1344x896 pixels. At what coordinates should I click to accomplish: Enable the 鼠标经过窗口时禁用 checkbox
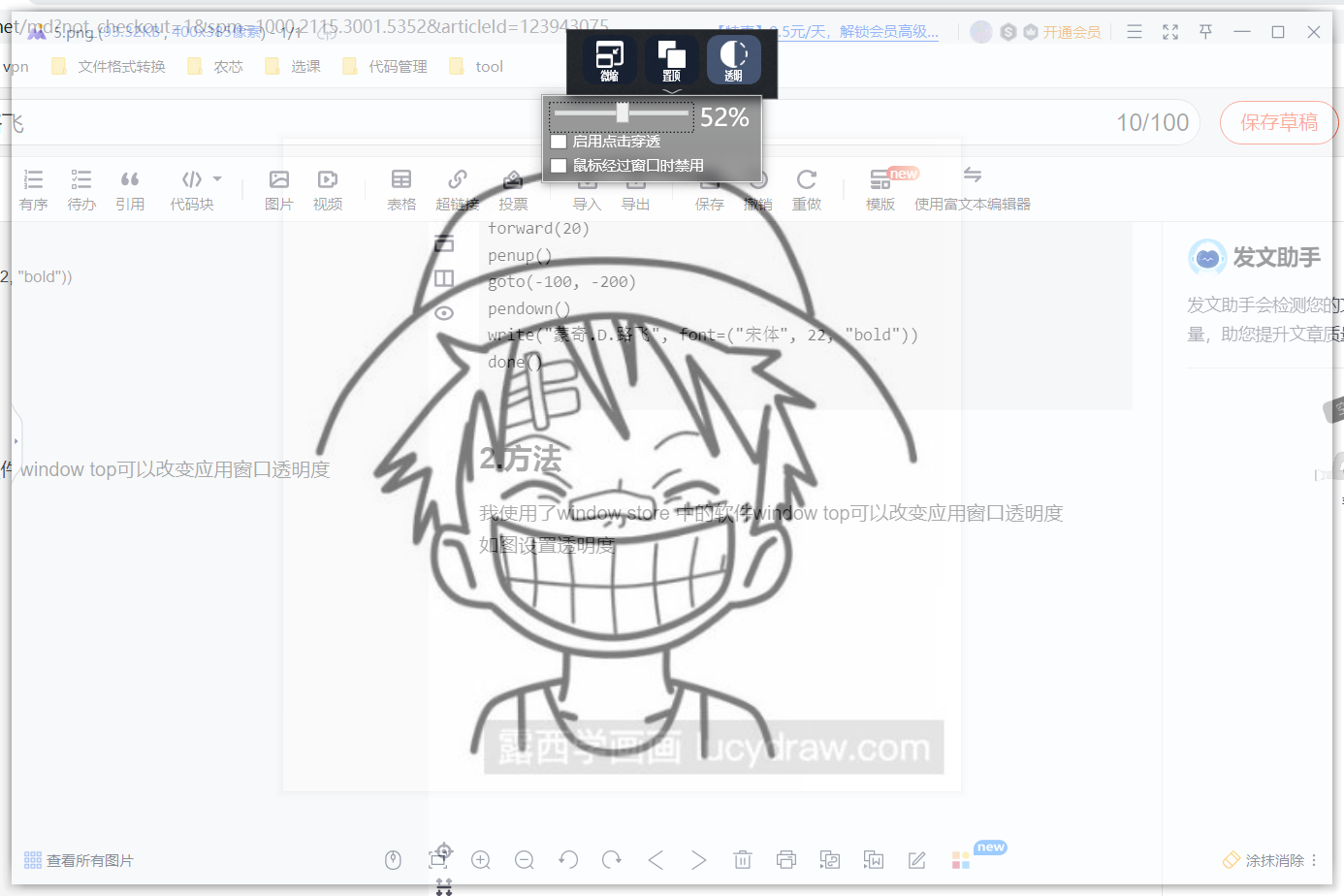(x=559, y=166)
